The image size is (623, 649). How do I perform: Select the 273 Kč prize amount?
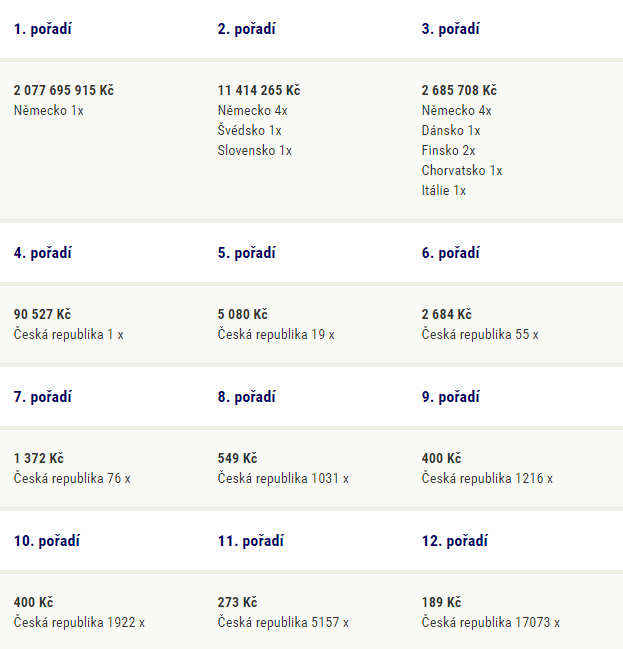tap(238, 602)
